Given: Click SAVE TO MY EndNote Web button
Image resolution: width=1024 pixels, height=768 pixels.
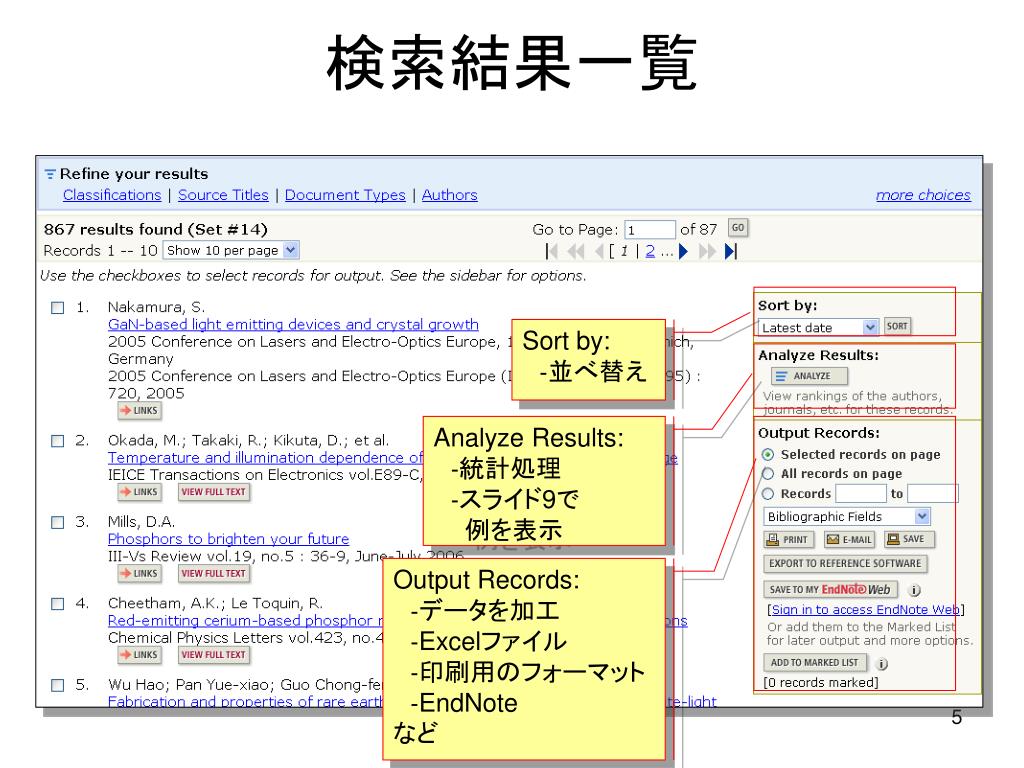Looking at the screenshot, I should (x=831, y=590).
